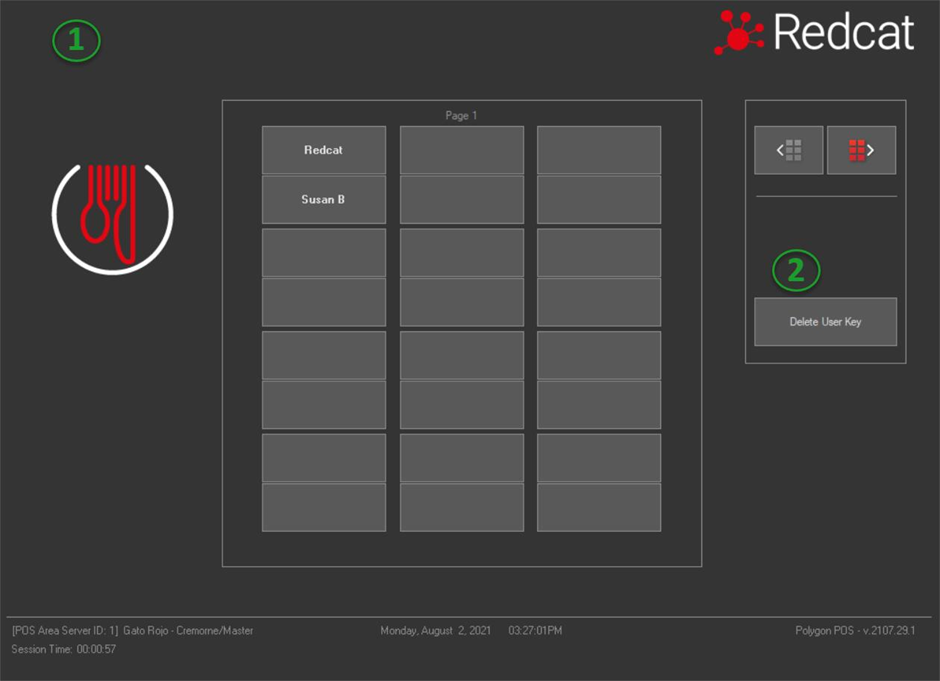Go to previous page of user keys
This screenshot has width=940, height=681.
pos(788,150)
